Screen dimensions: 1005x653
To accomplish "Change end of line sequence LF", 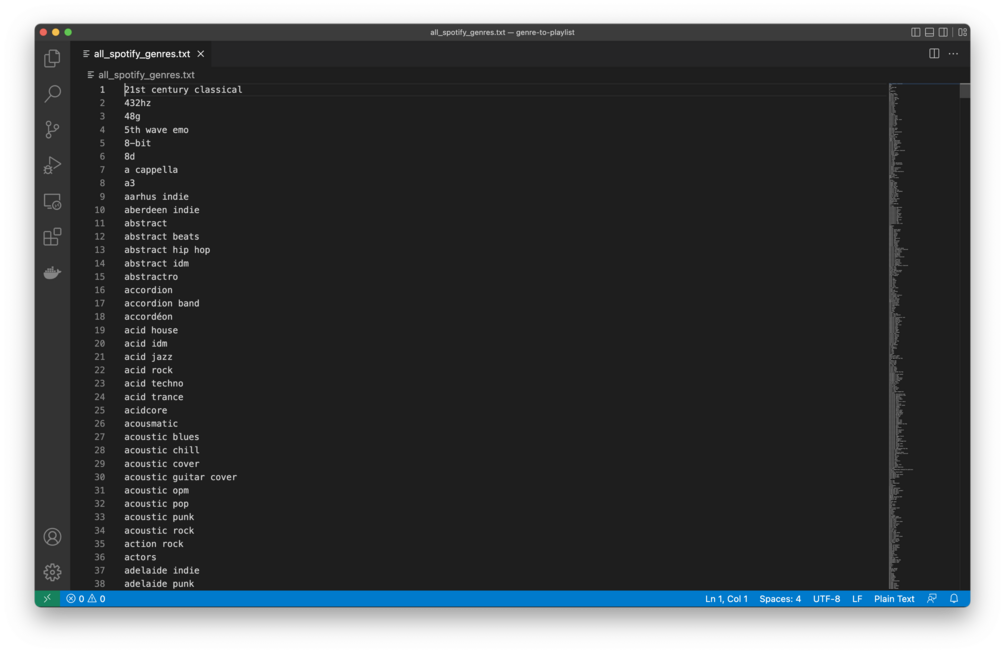I will point(857,599).
